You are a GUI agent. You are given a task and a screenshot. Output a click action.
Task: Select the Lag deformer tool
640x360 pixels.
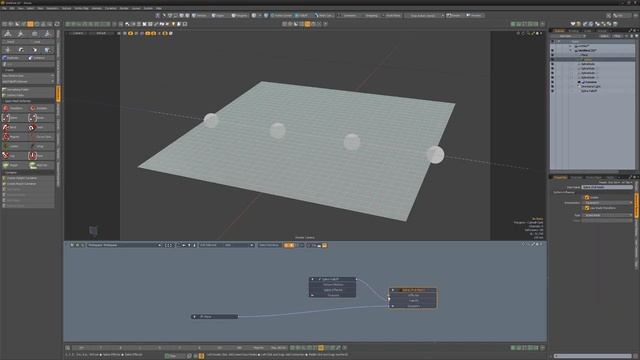(x=15, y=156)
